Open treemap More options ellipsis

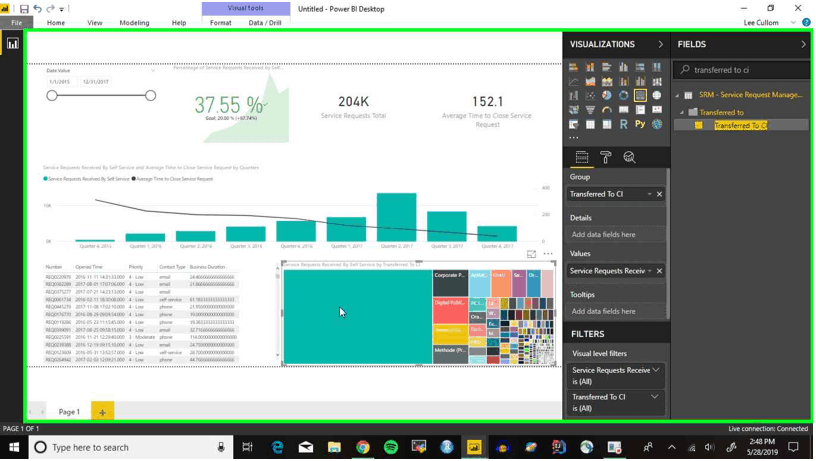tap(548, 254)
